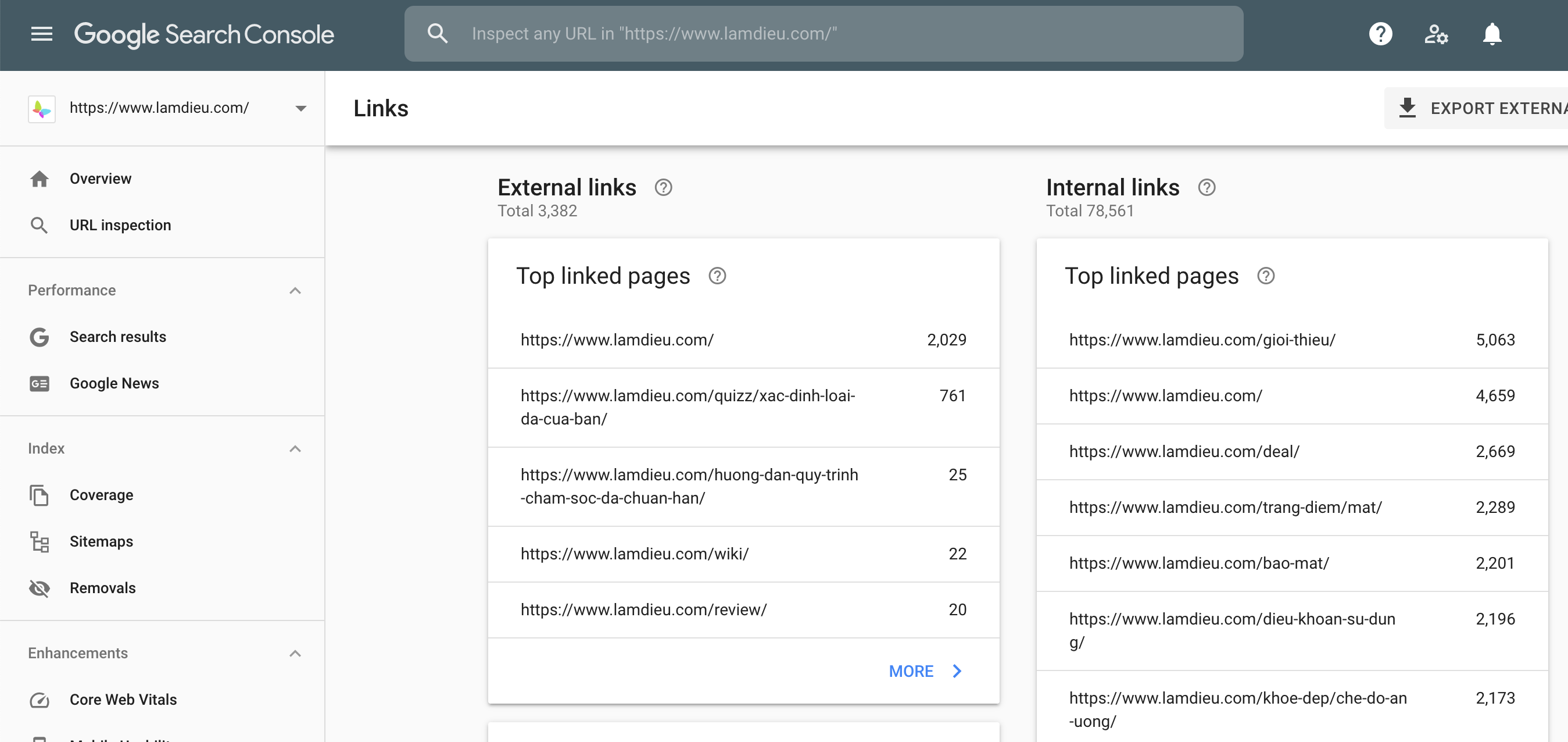Click the search magnifier icon in the URL bar
Screen dimensions: 1568x742
pyautogui.click(x=438, y=34)
